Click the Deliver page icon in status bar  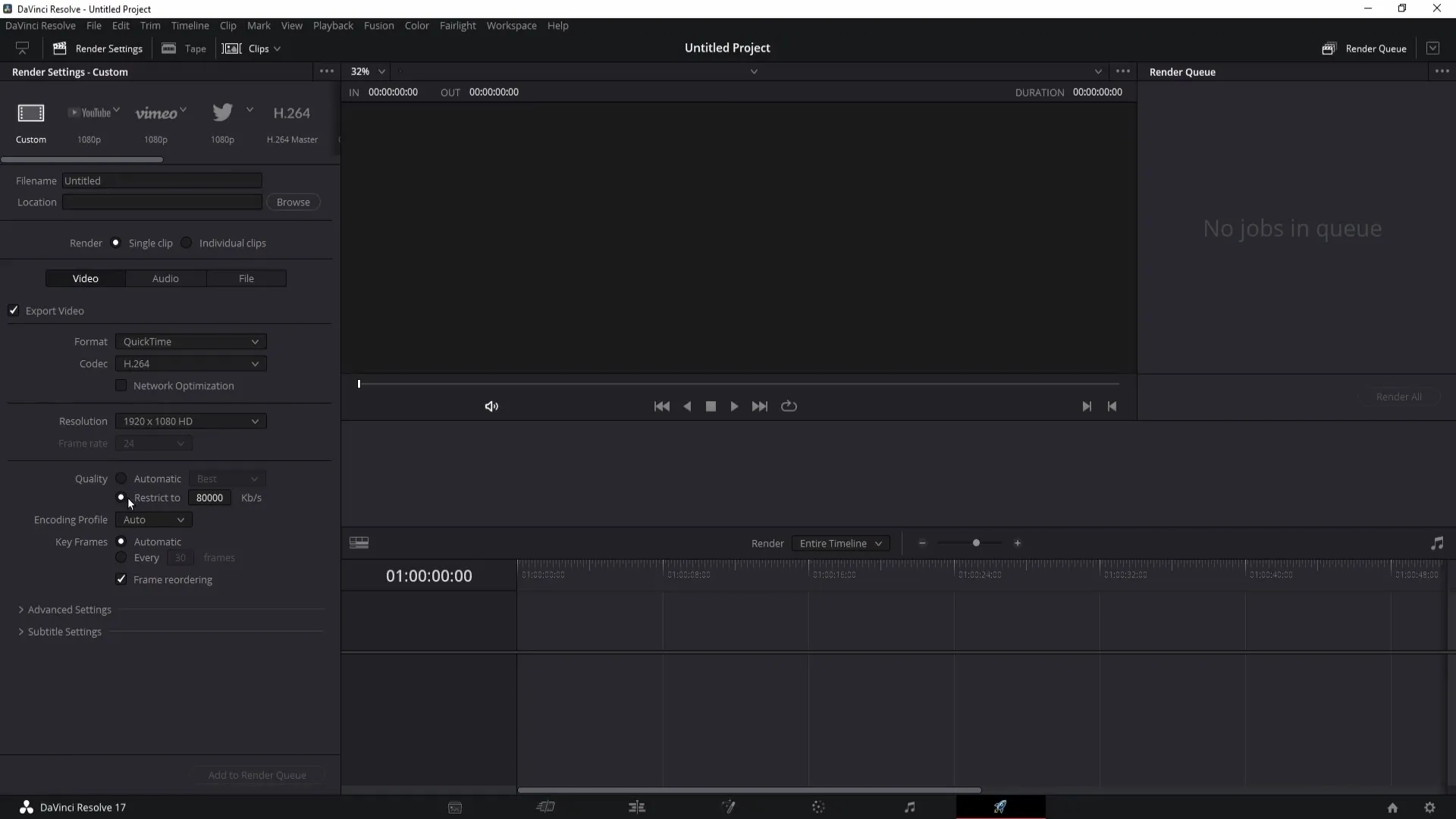tap(1001, 807)
